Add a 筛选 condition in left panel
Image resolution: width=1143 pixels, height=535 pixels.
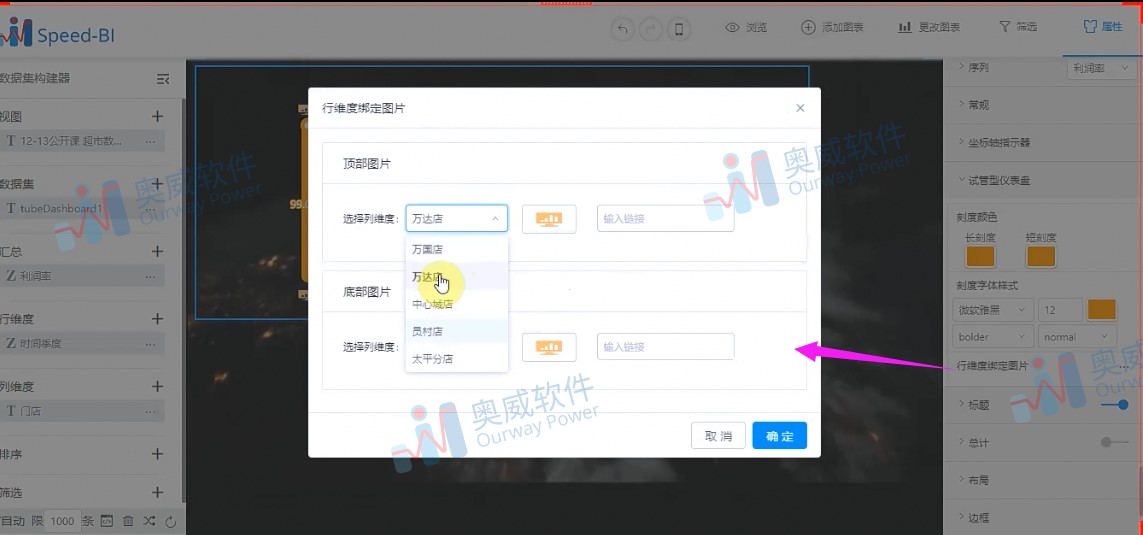coord(157,493)
